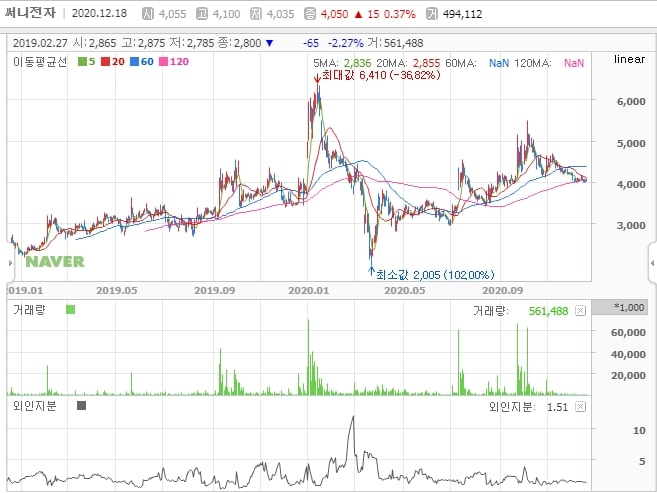The image size is (657, 493).
Task: Click the low price icon beside 4,035
Action: tap(256, 14)
